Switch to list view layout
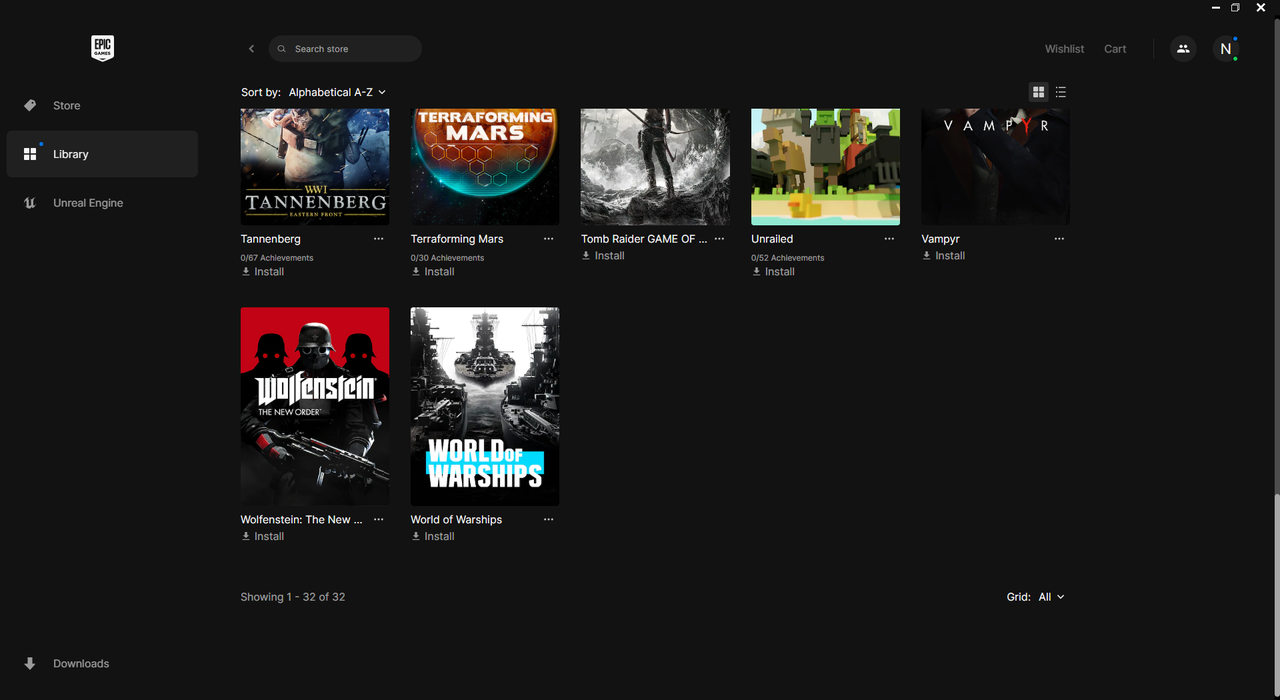This screenshot has width=1280, height=700. [1061, 92]
